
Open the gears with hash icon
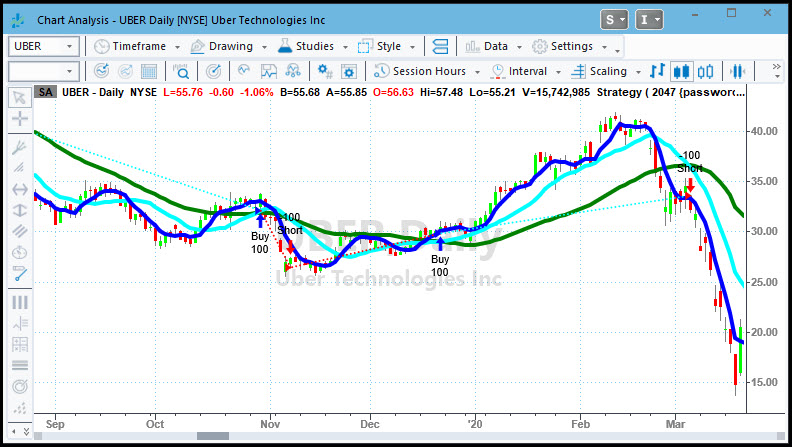click(325, 71)
